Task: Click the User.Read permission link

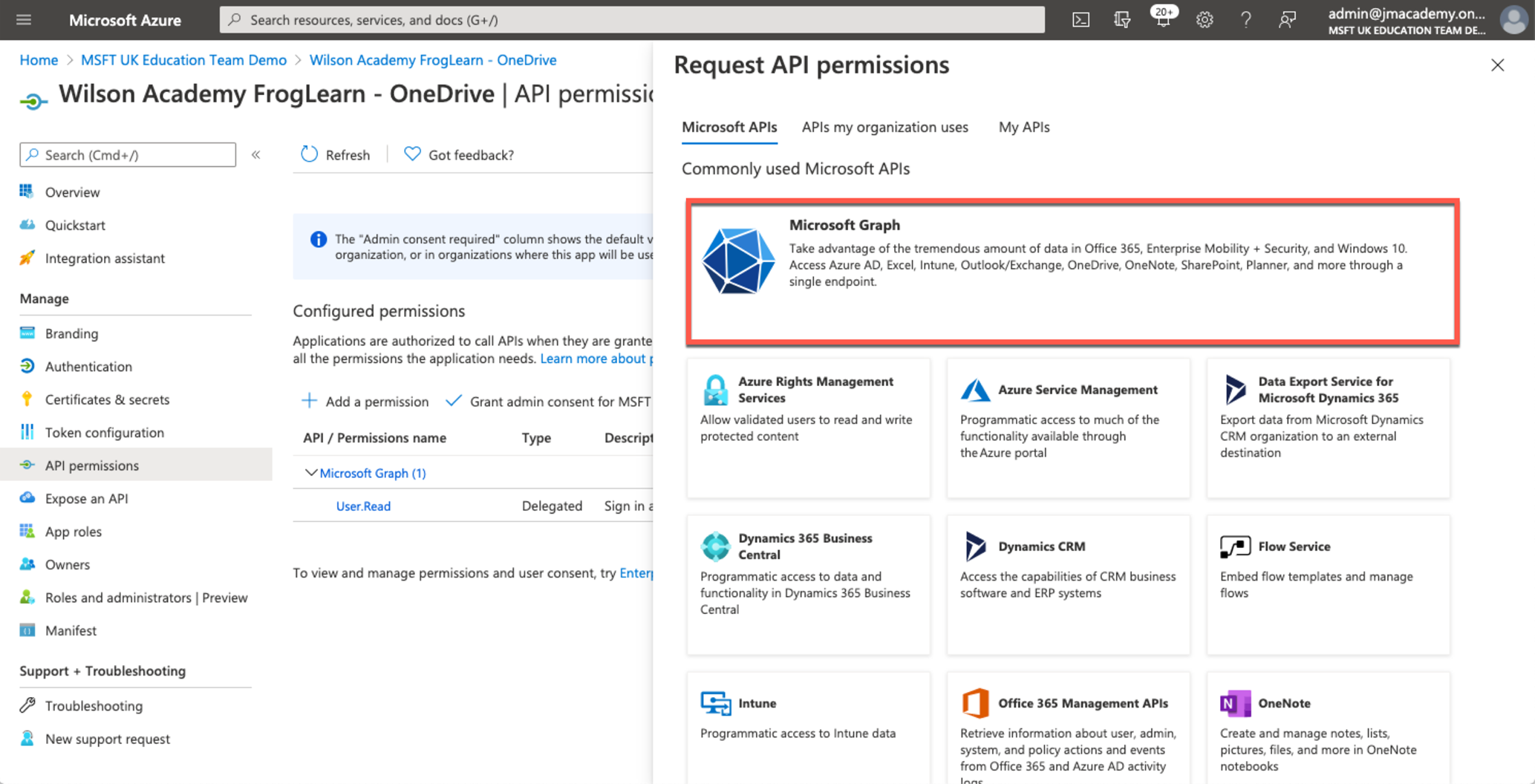Action: pos(363,506)
